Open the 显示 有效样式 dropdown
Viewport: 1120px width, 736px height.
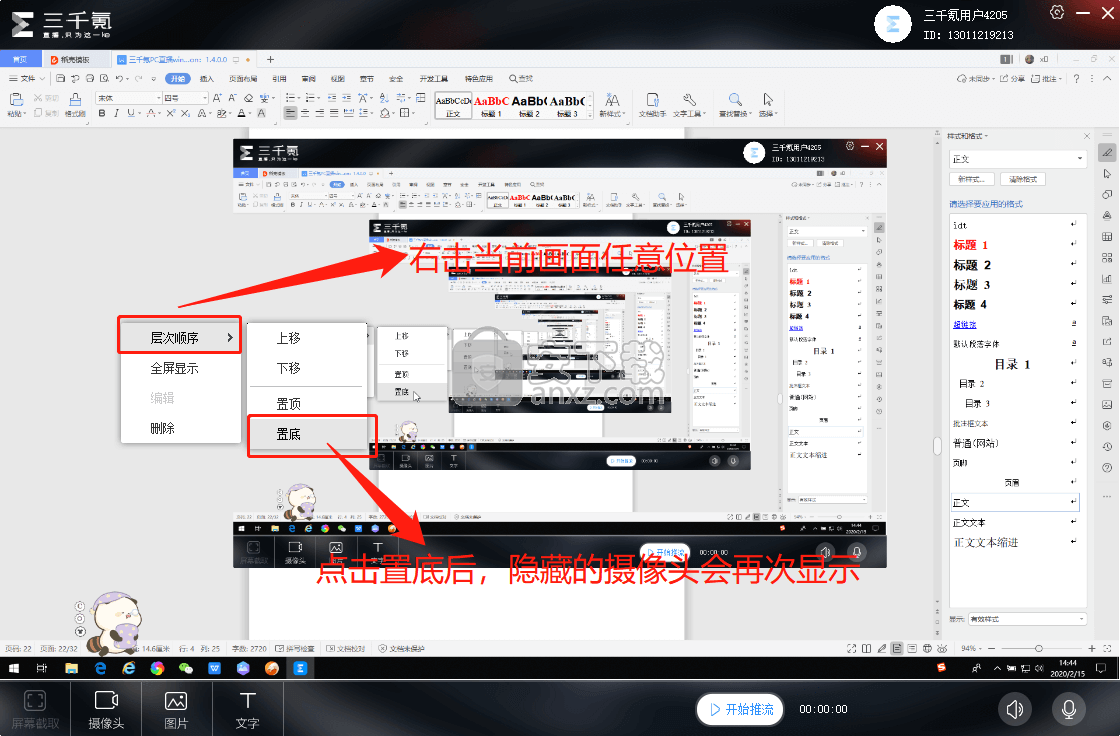[1027, 619]
